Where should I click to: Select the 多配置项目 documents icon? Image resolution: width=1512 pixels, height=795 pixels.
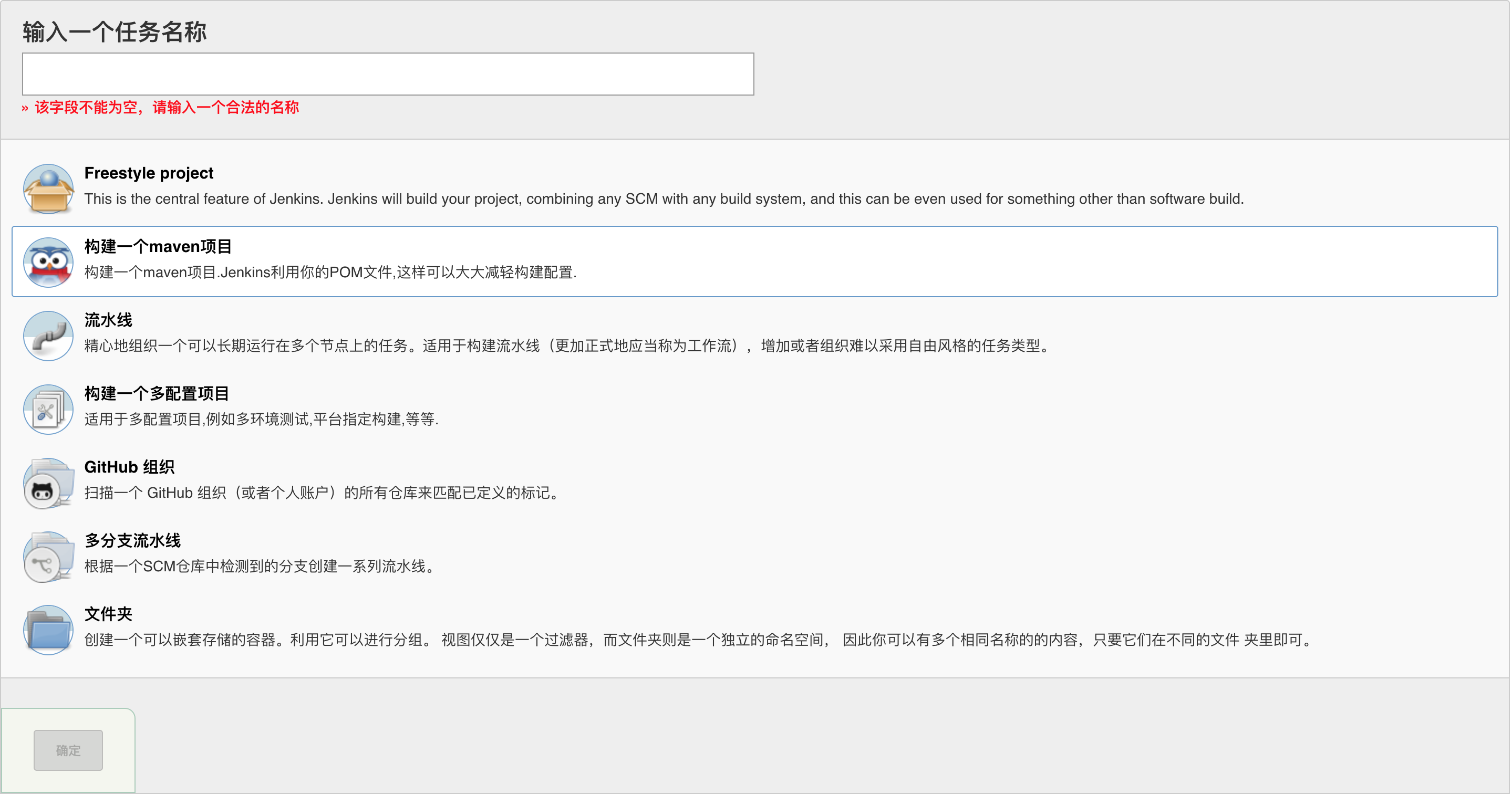pyautogui.click(x=48, y=409)
